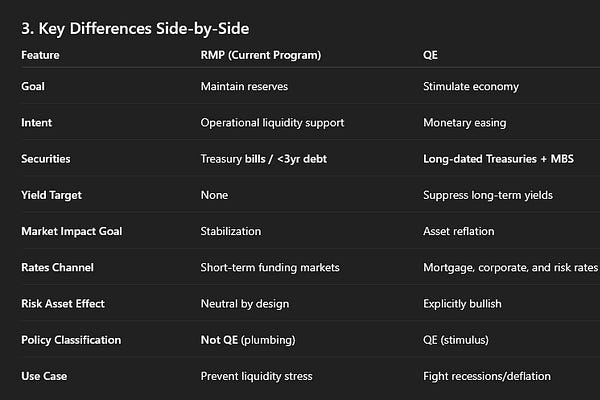The height and width of the screenshot is (400, 600).
Task: Select the "Asset reflation" cell
Action: click(x=461, y=231)
